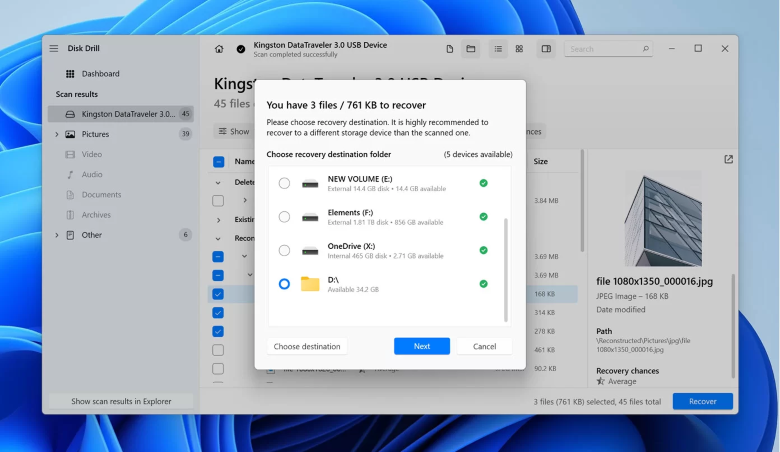Viewport: 780px width, 452px height.
Task: Switch to grid thumbnails view icon
Action: 519,49
